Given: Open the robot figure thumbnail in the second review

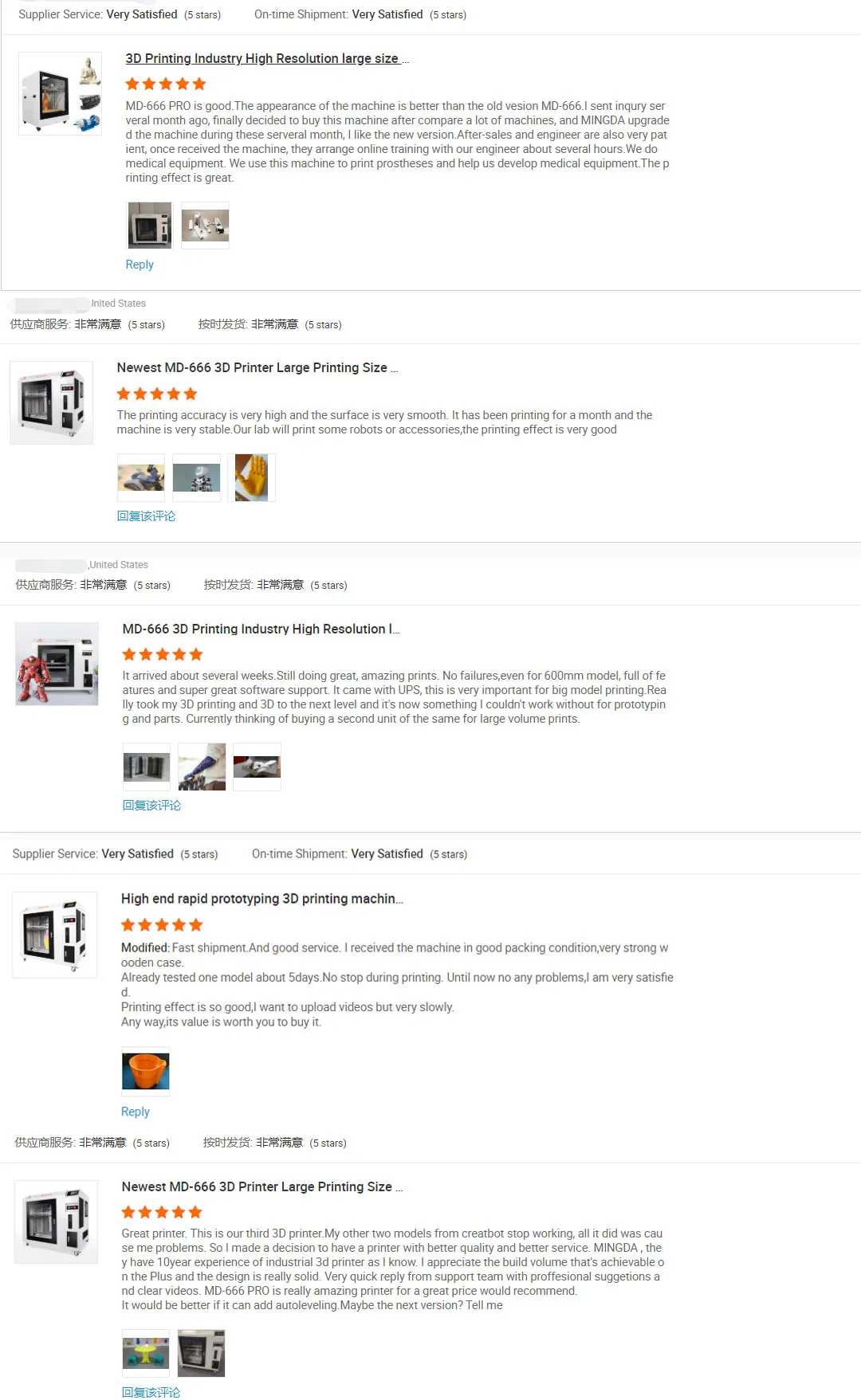Looking at the screenshot, I should pos(196,478).
